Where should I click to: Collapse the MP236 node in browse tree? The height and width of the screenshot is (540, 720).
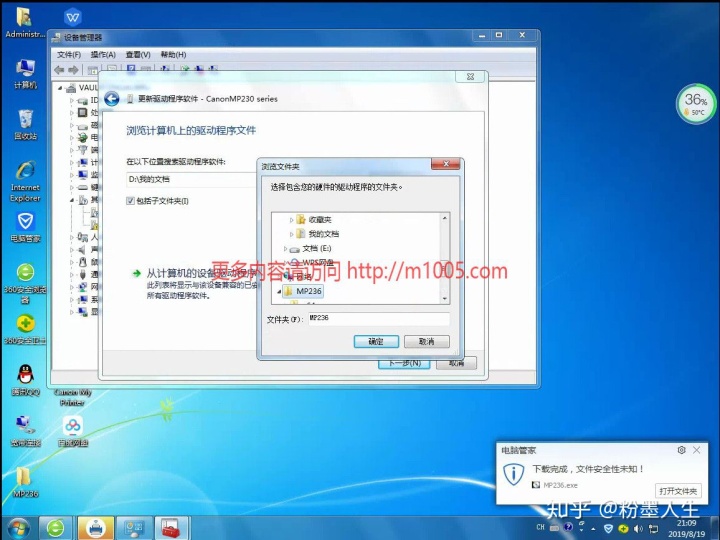pyautogui.click(x=279, y=292)
